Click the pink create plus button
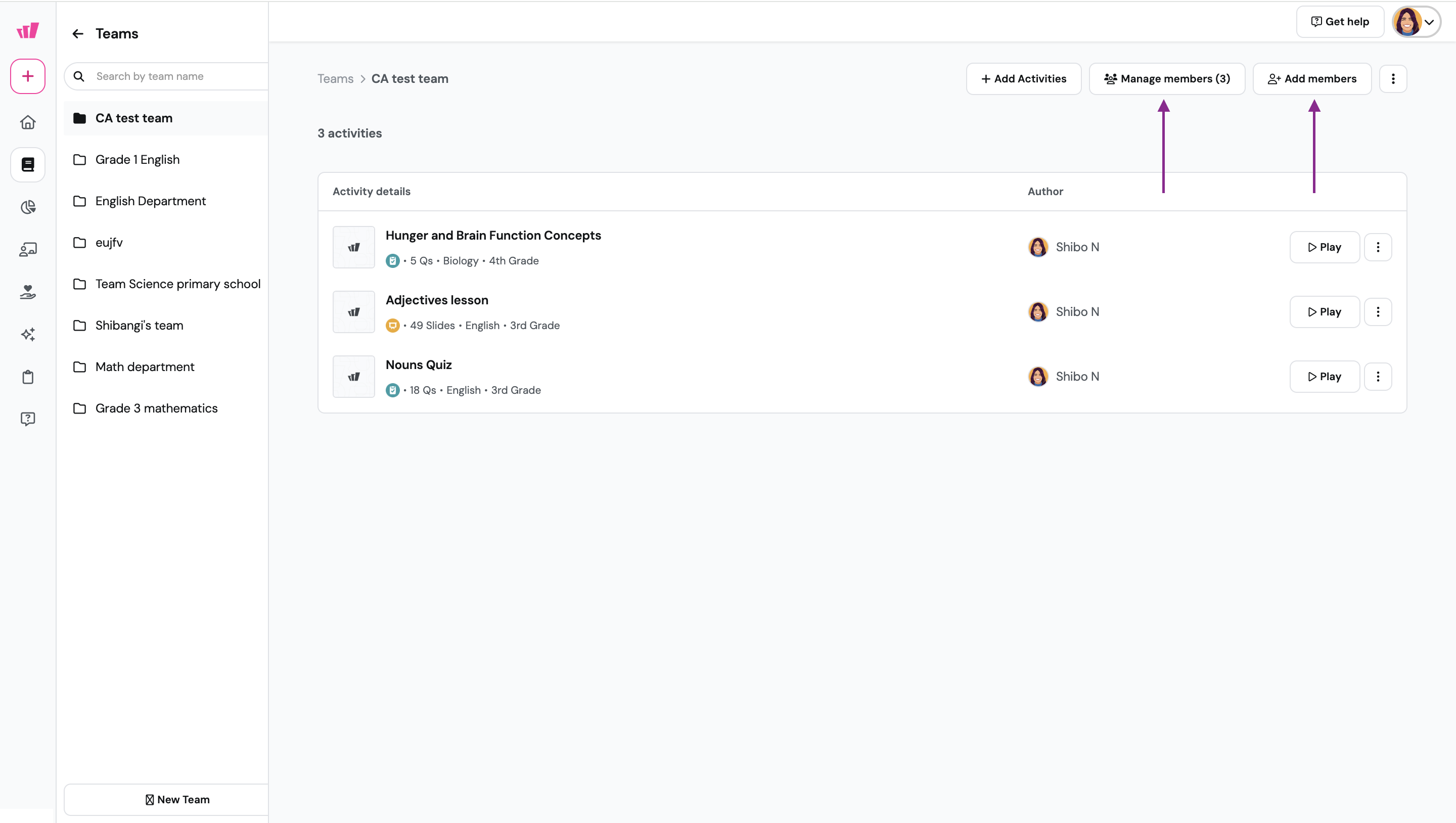This screenshot has width=1456, height=823. coord(28,76)
